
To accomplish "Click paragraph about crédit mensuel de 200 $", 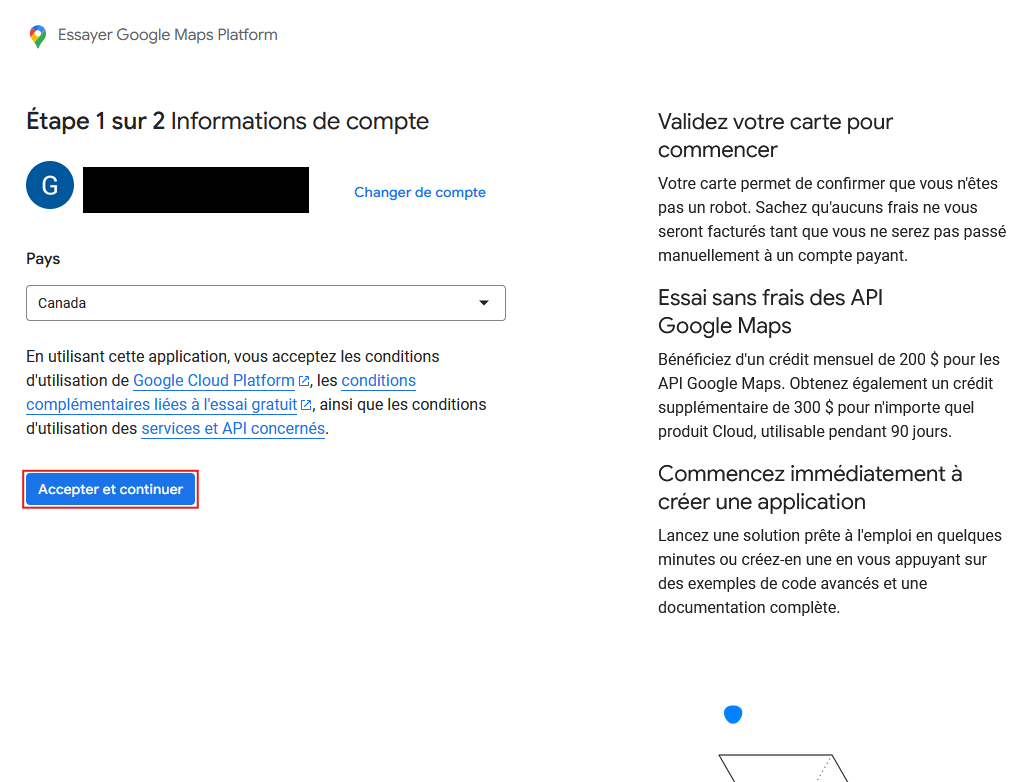I will tap(829, 396).
